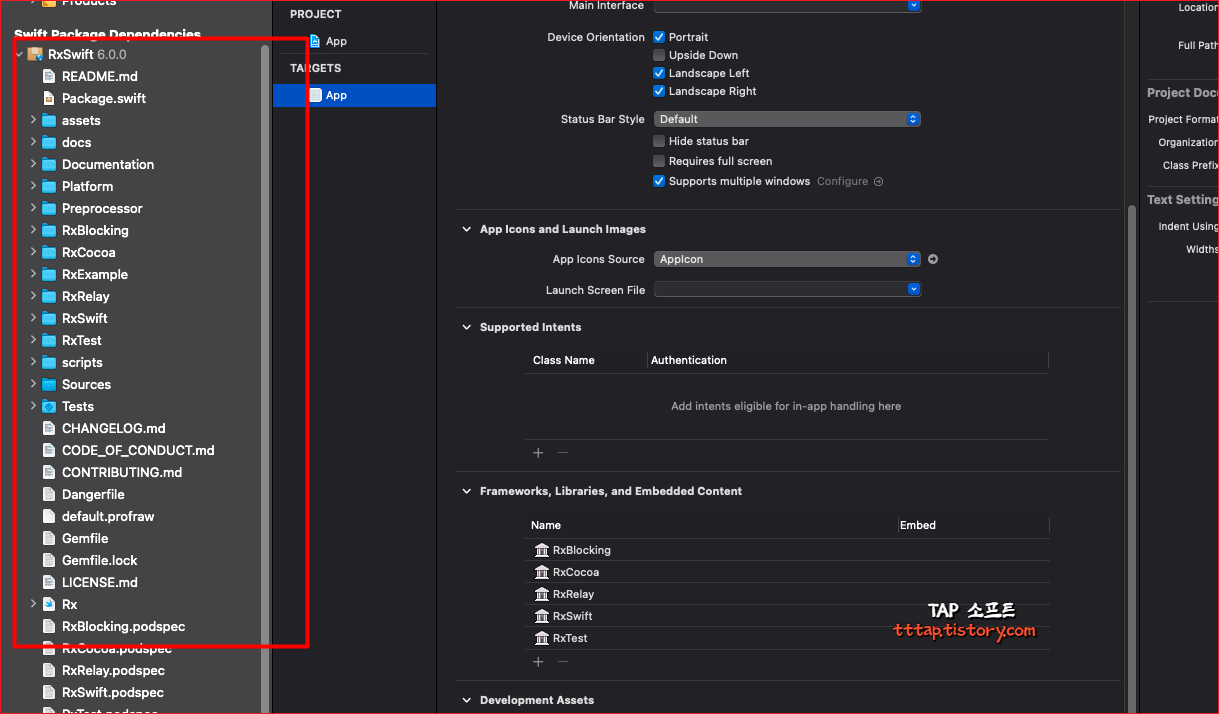The image size is (1219, 714).
Task: Open the Main Interface dropdown
Action: tap(787, 5)
